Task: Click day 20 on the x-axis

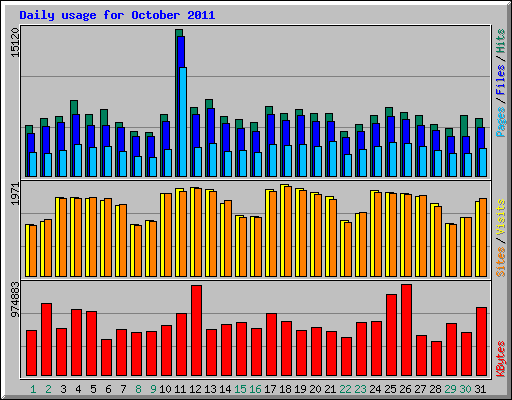Action: point(315,389)
